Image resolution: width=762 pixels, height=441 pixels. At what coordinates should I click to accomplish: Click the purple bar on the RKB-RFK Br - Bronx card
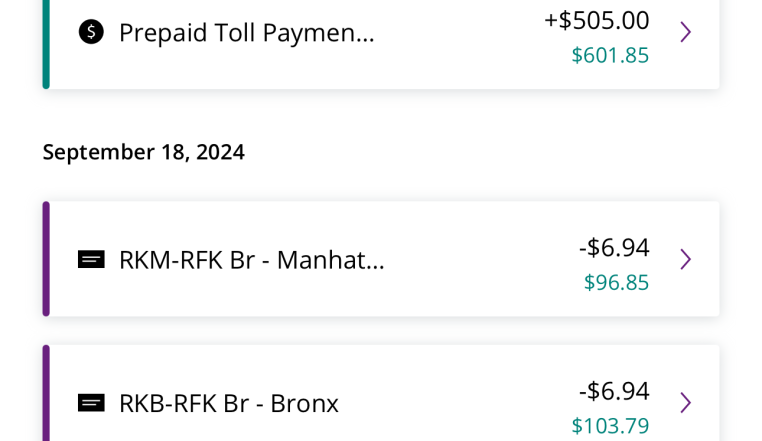pyautogui.click(x=46, y=393)
